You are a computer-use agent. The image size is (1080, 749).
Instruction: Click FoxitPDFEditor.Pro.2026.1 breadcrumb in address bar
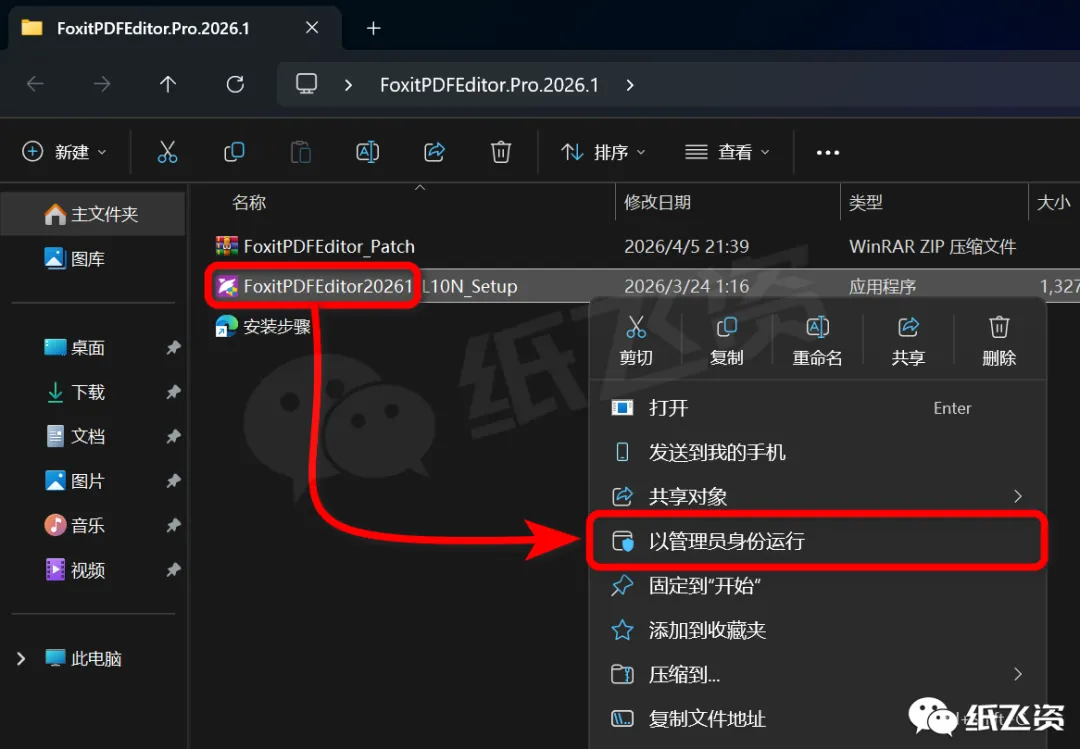[489, 85]
